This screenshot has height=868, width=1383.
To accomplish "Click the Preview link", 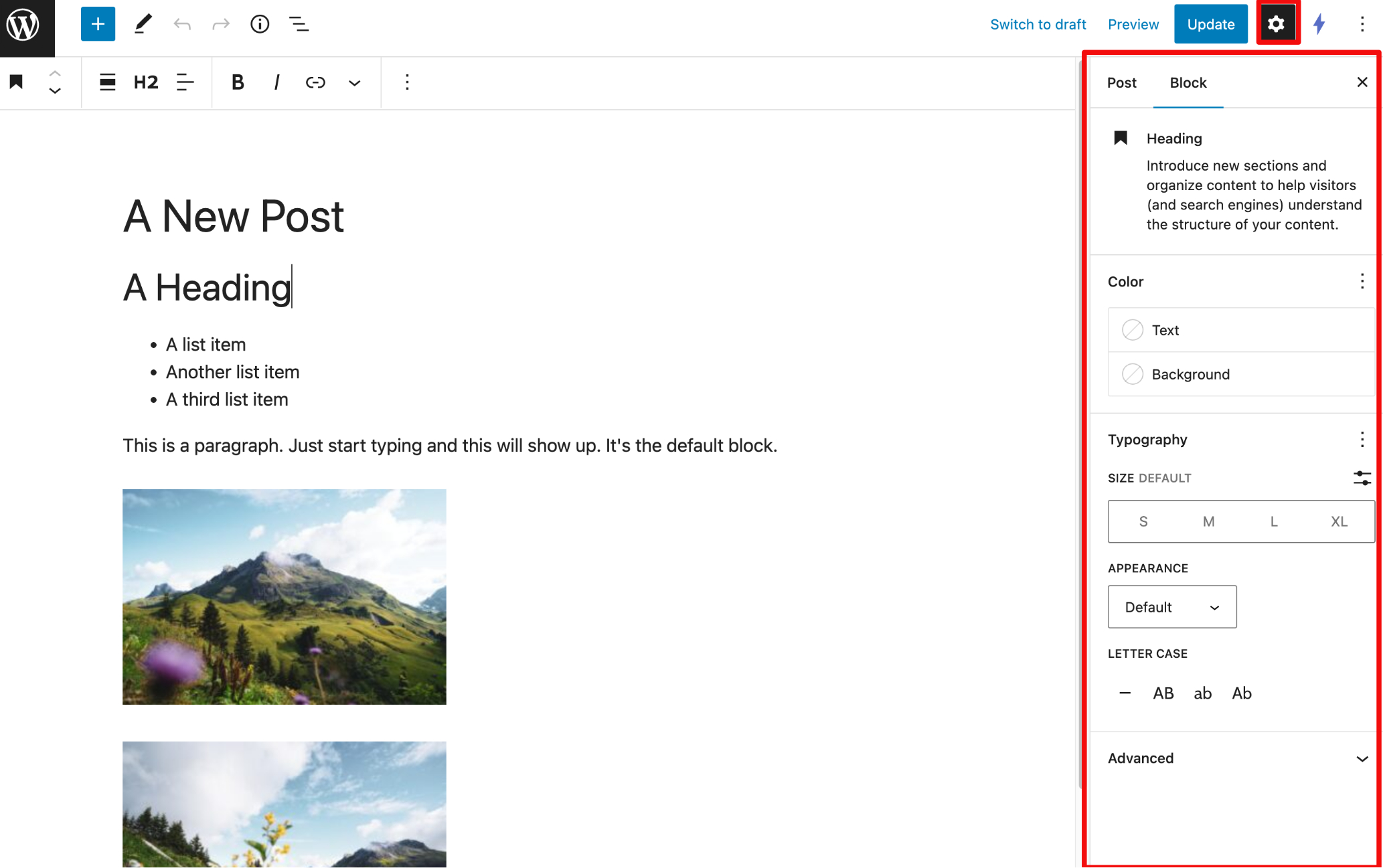I will (1133, 25).
